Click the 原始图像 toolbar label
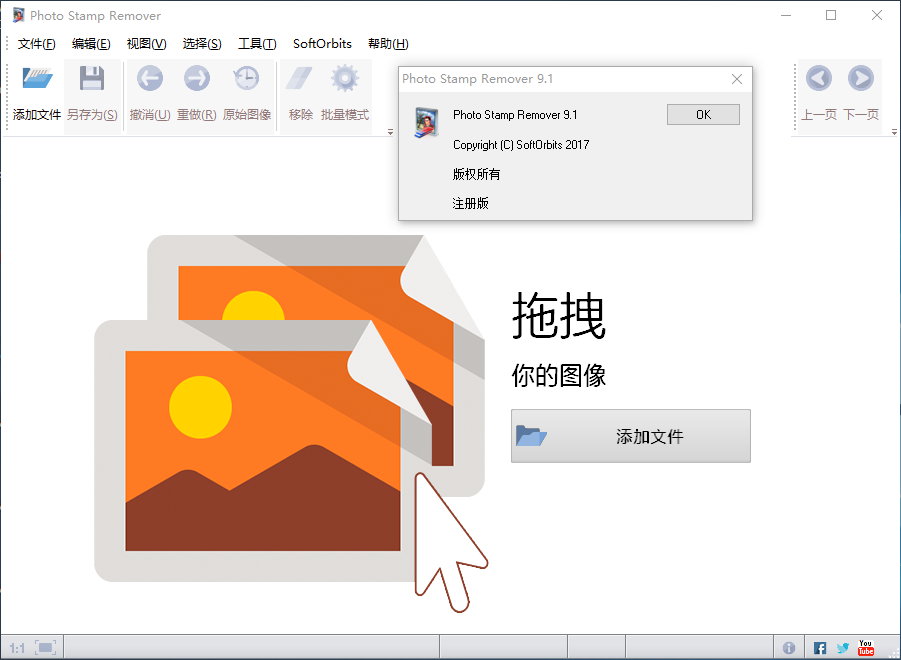 [247, 114]
